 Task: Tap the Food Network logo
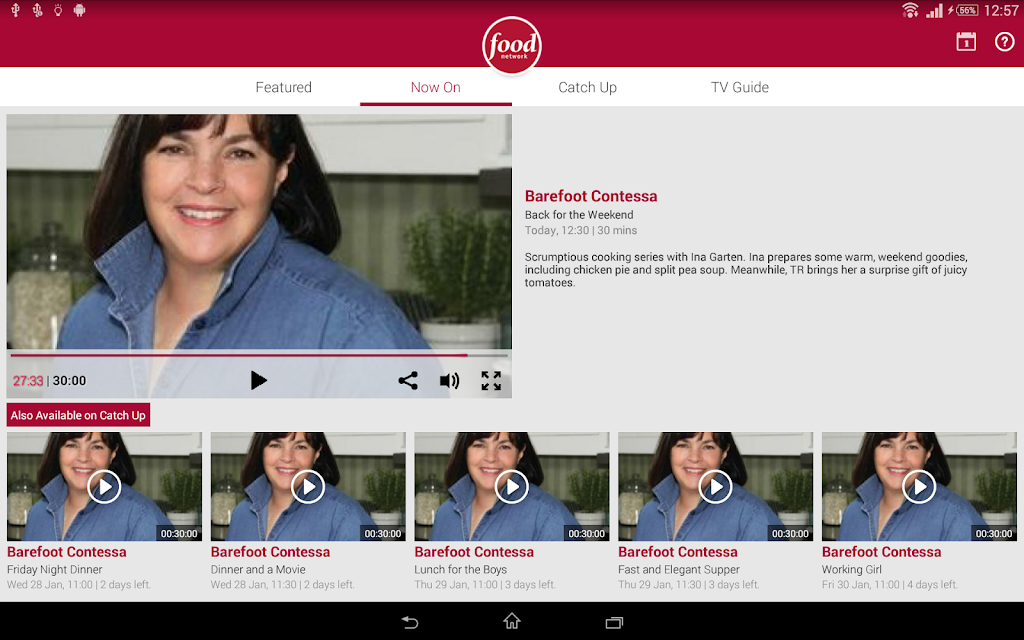click(x=512, y=45)
